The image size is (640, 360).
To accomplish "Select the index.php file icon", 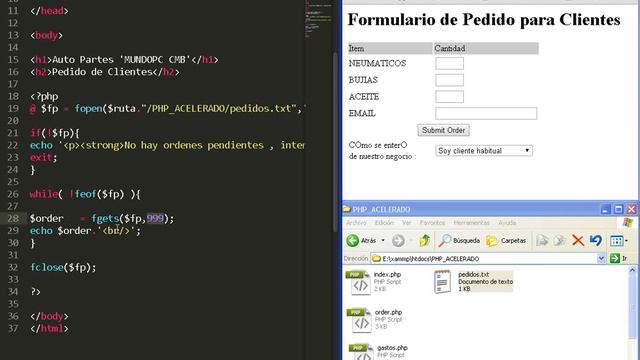I will (x=358, y=282).
